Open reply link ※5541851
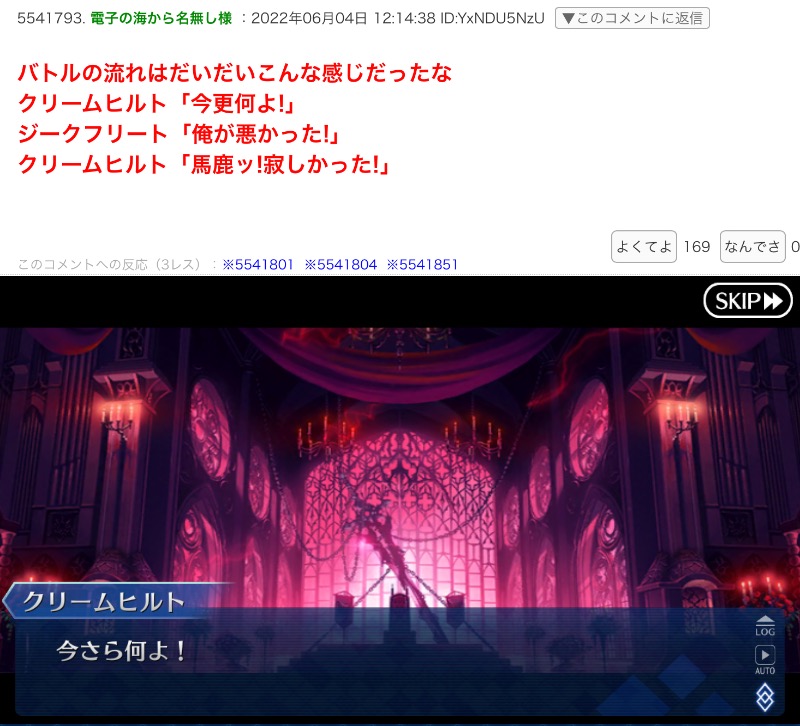Viewport: 800px width, 726px height. pos(422,265)
